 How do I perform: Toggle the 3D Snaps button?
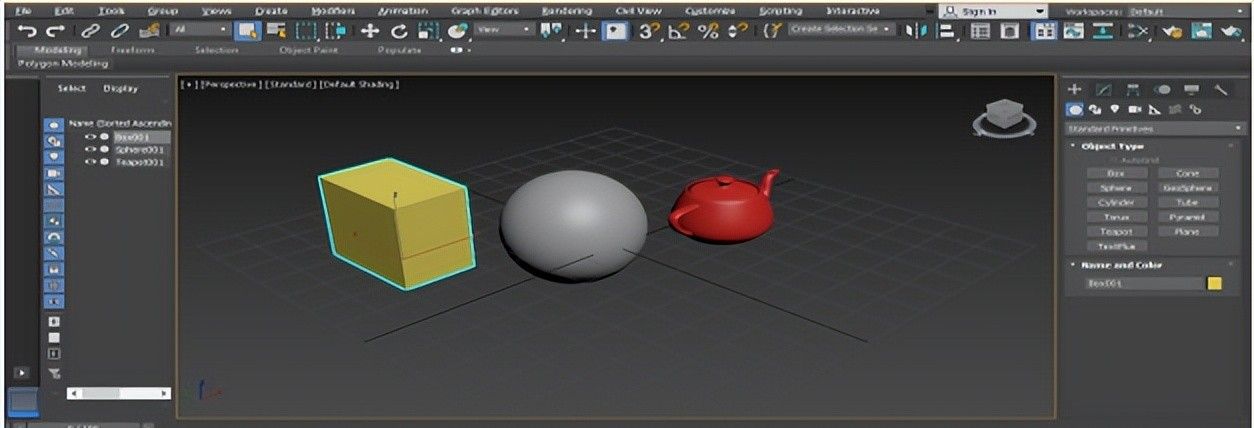pos(650,32)
